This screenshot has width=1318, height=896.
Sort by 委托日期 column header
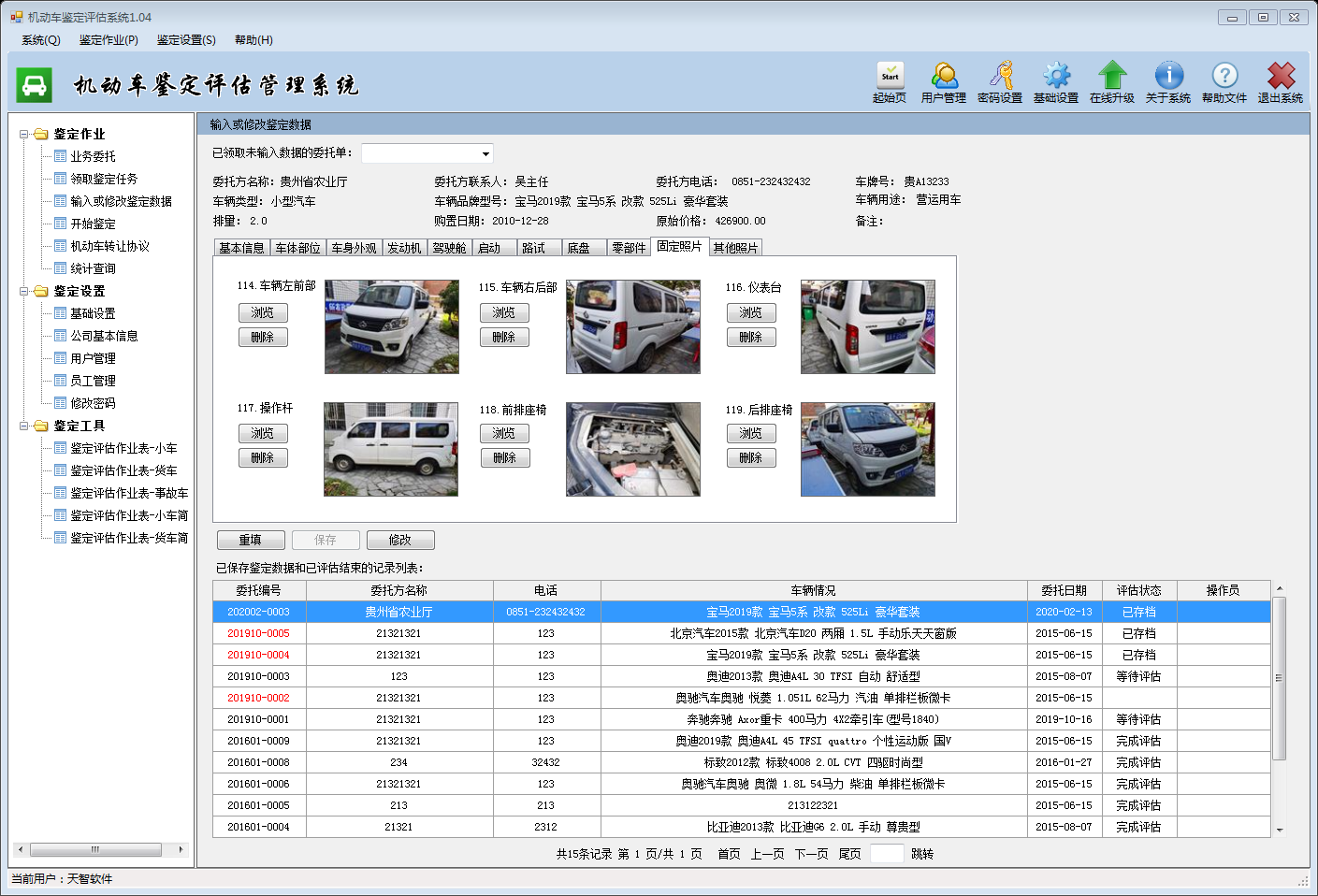(x=1064, y=590)
